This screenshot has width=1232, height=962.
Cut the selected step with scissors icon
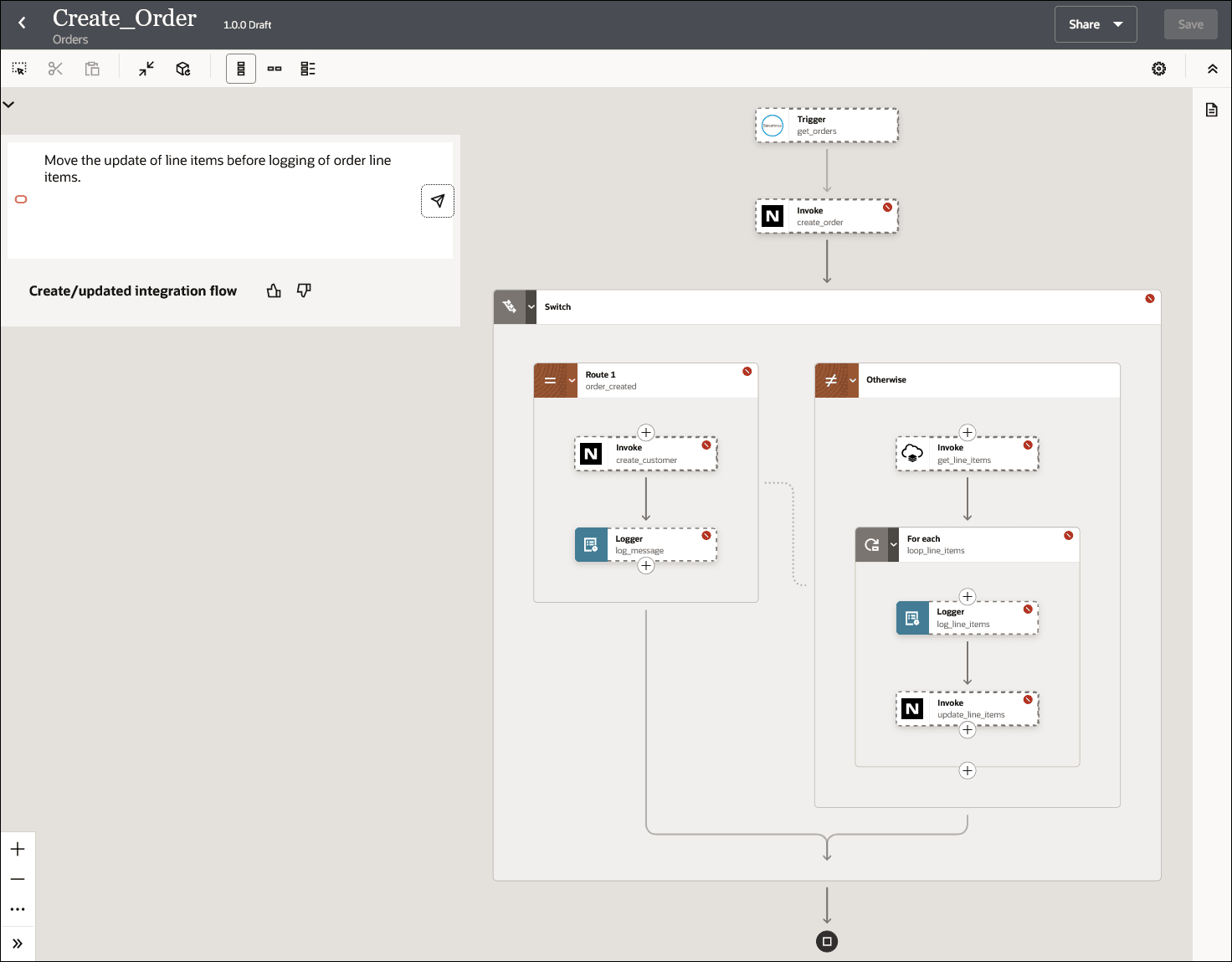click(55, 68)
